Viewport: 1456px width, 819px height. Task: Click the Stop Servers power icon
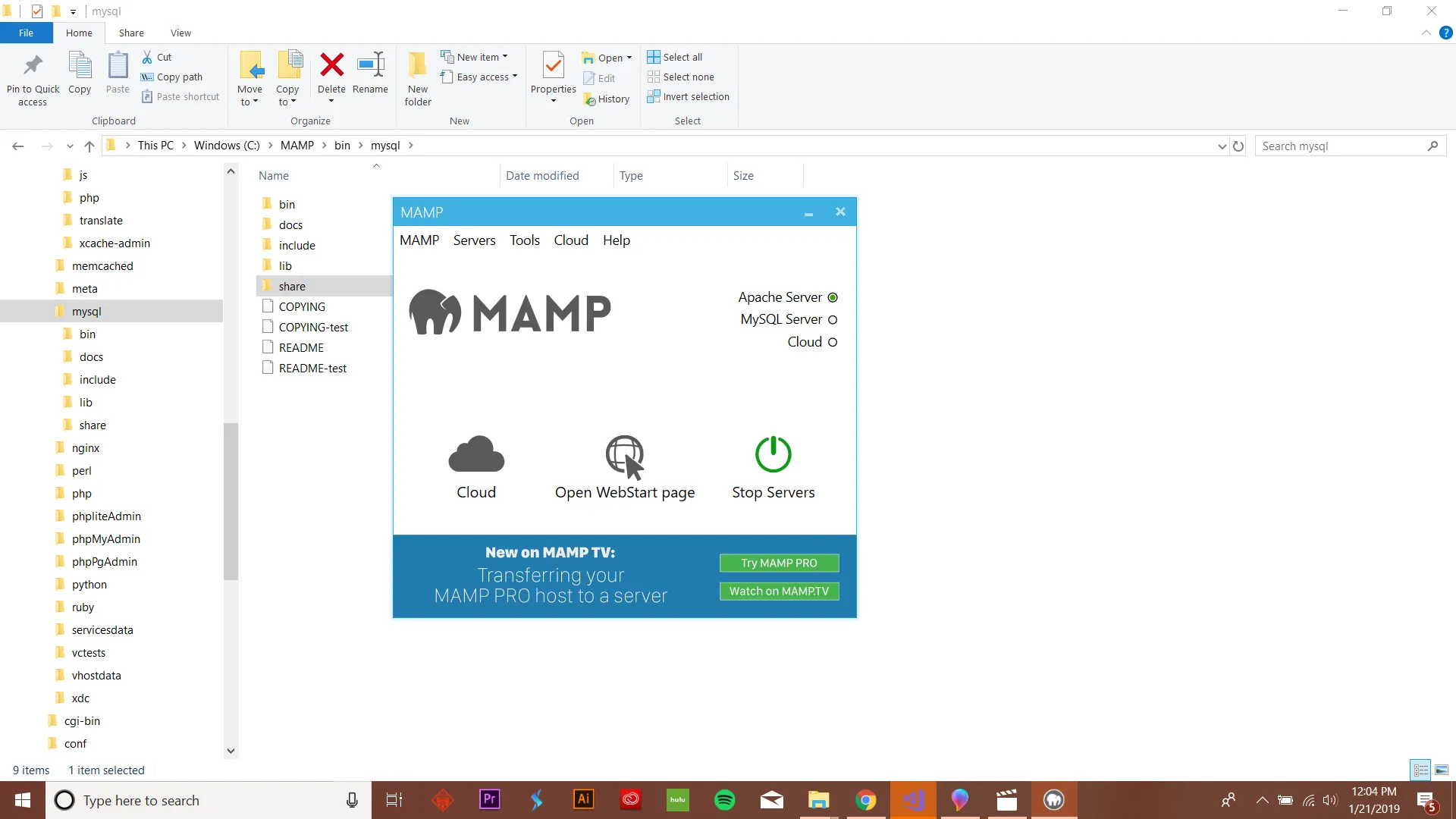point(773,454)
